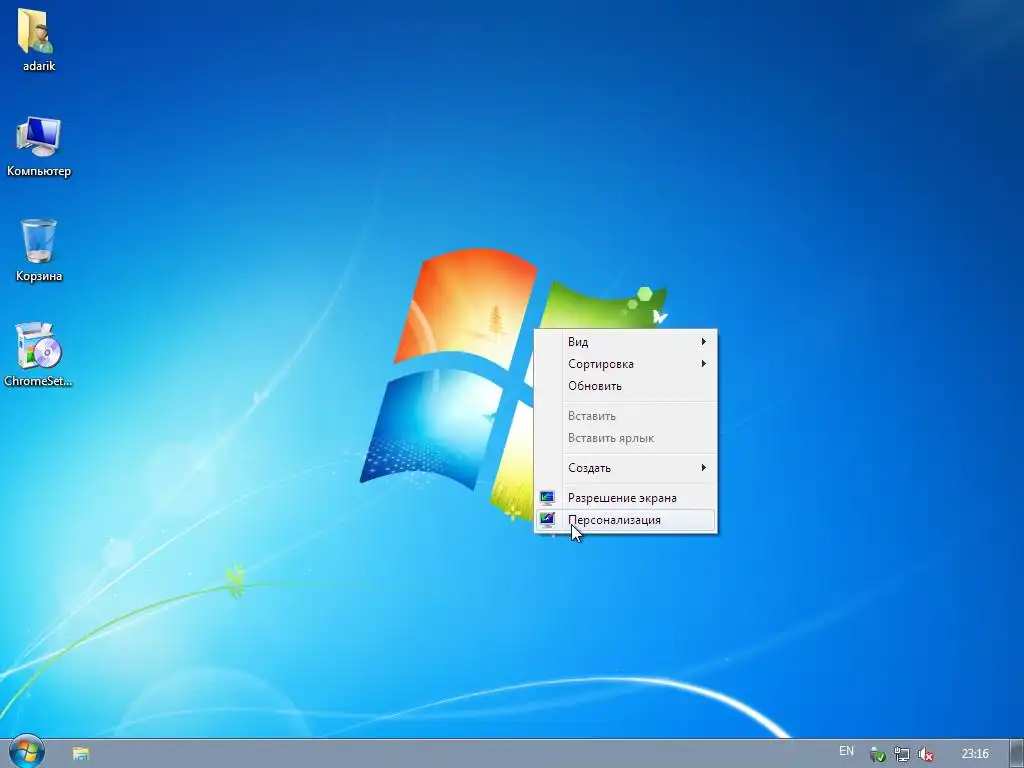Expand arrow next to Создать
This screenshot has height=768, width=1024.
coord(703,468)
